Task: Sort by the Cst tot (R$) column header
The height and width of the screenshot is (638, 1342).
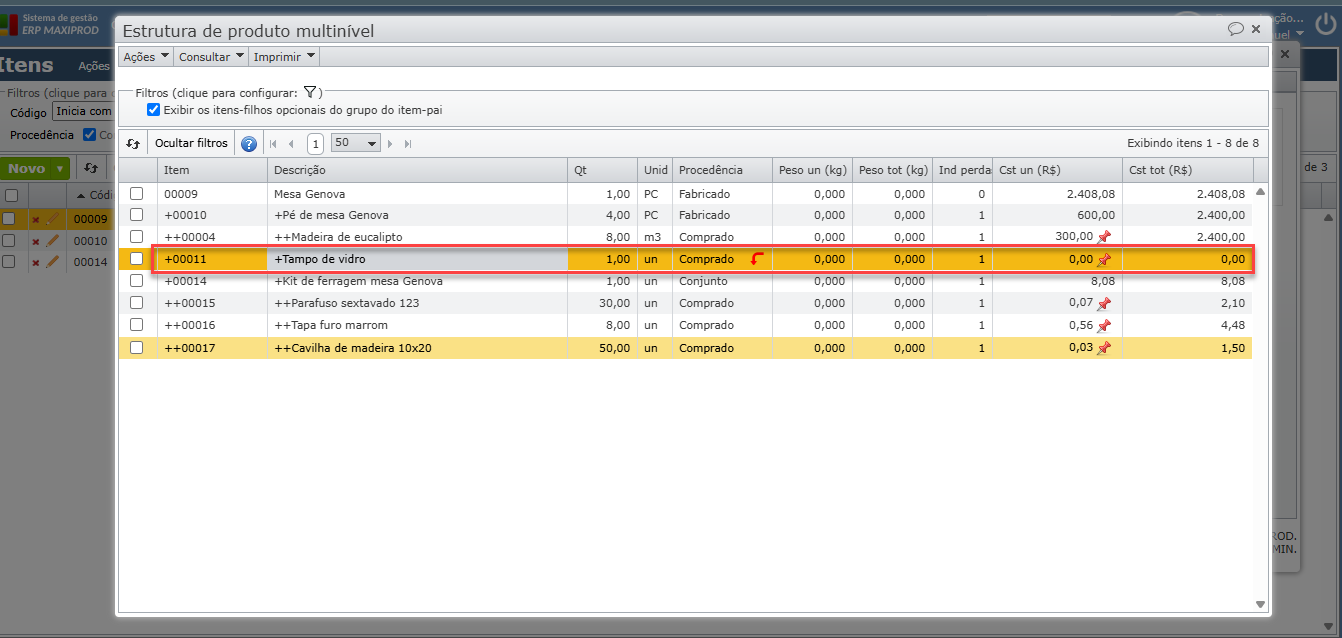Action: pyautogui.click(x=1187, y=170)
